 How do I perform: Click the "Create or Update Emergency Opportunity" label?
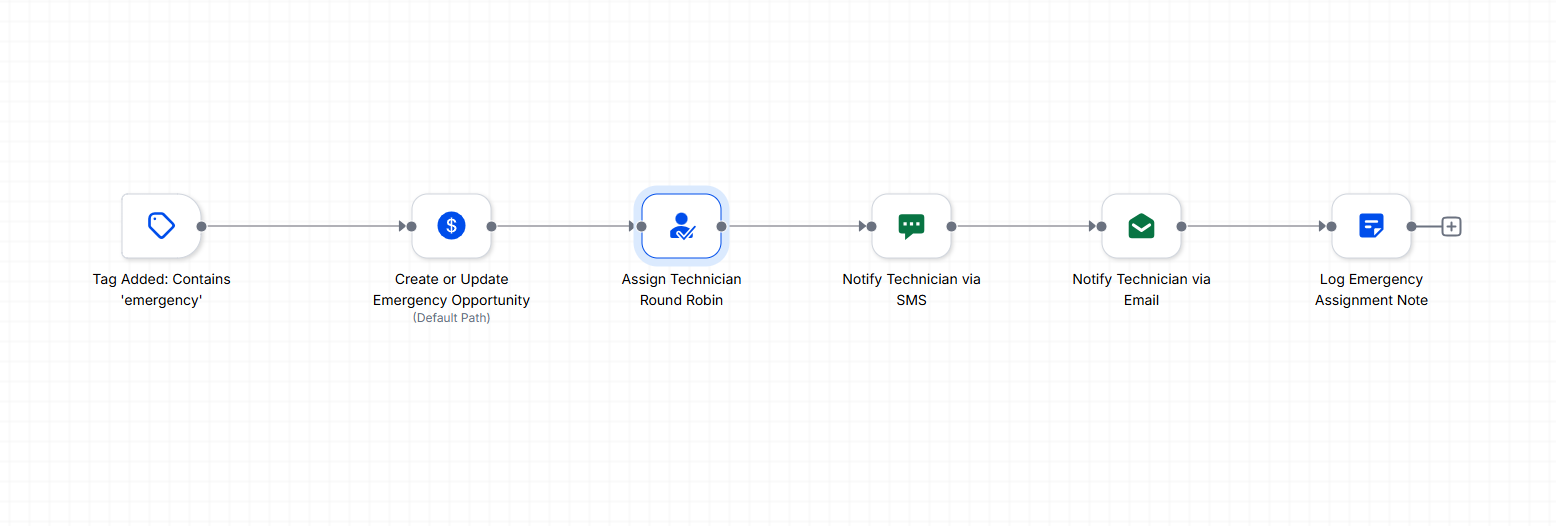[451, 289]
